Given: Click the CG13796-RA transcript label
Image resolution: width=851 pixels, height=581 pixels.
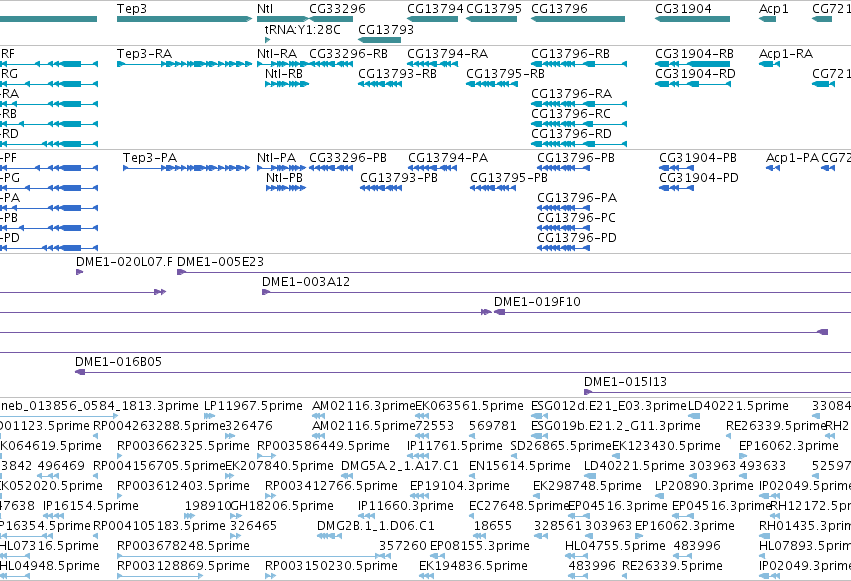Looking at the screenshot, I should point(571,94).
